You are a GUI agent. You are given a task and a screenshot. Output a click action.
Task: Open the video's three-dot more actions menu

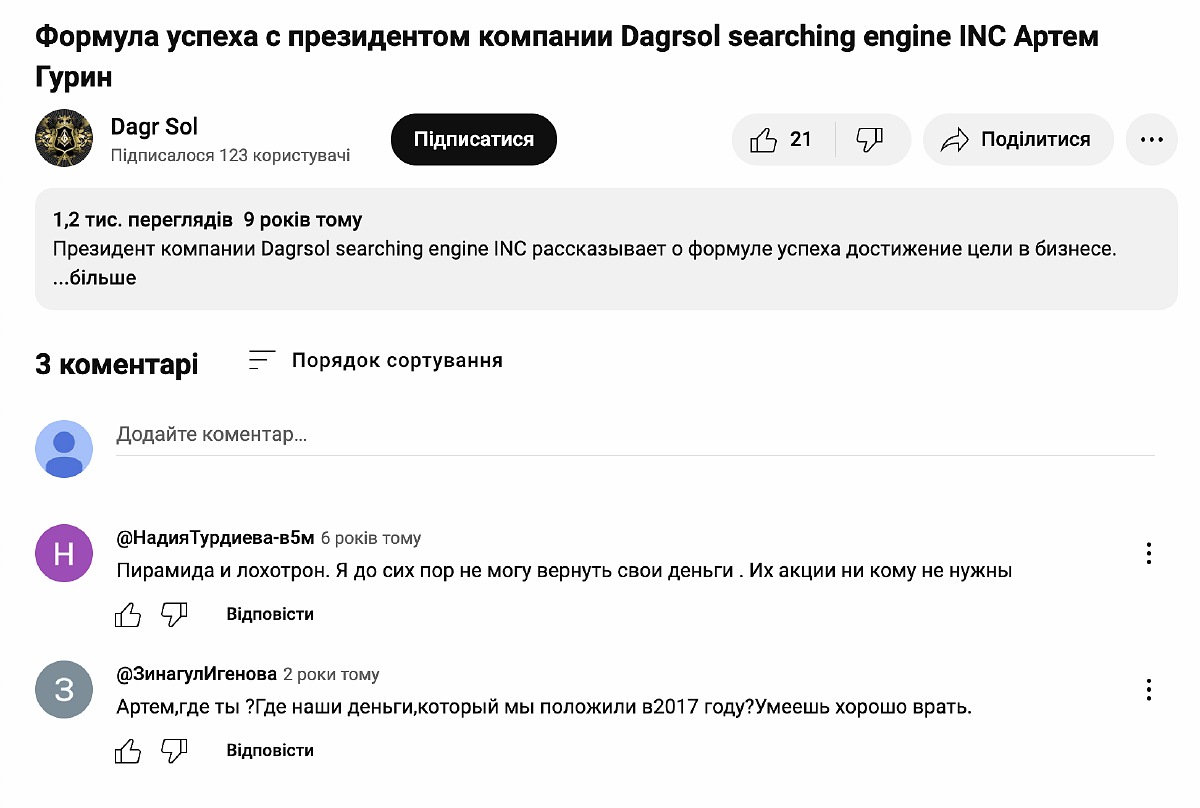tap(1151, 140)
